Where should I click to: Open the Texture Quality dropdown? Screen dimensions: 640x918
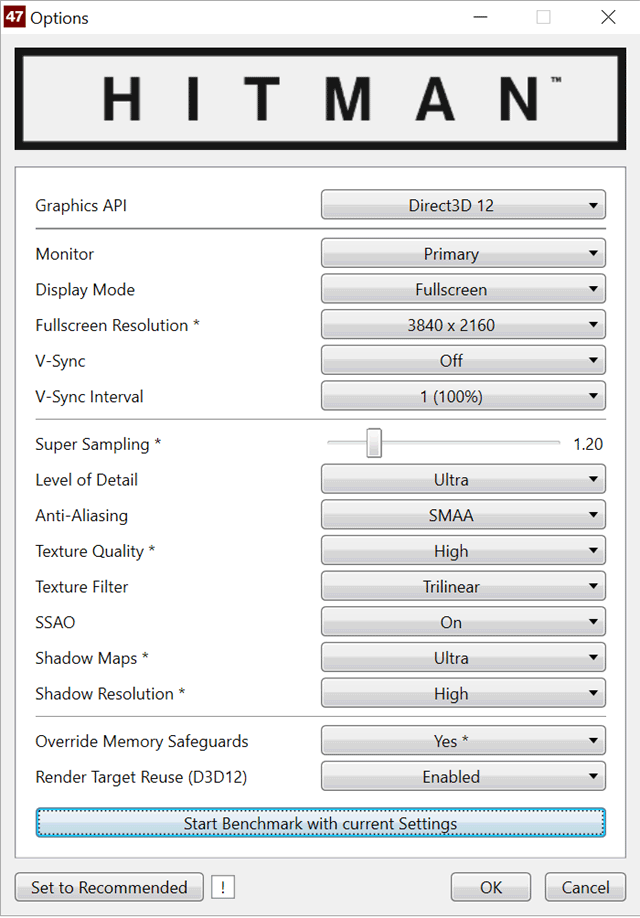(463, 551)
